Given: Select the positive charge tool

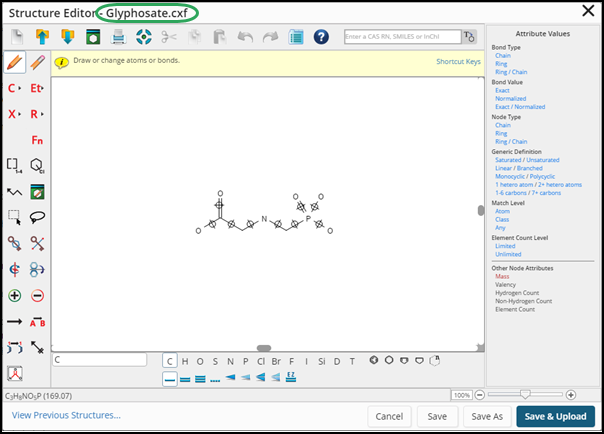Looking at the screenshot, I should (15, 296).
